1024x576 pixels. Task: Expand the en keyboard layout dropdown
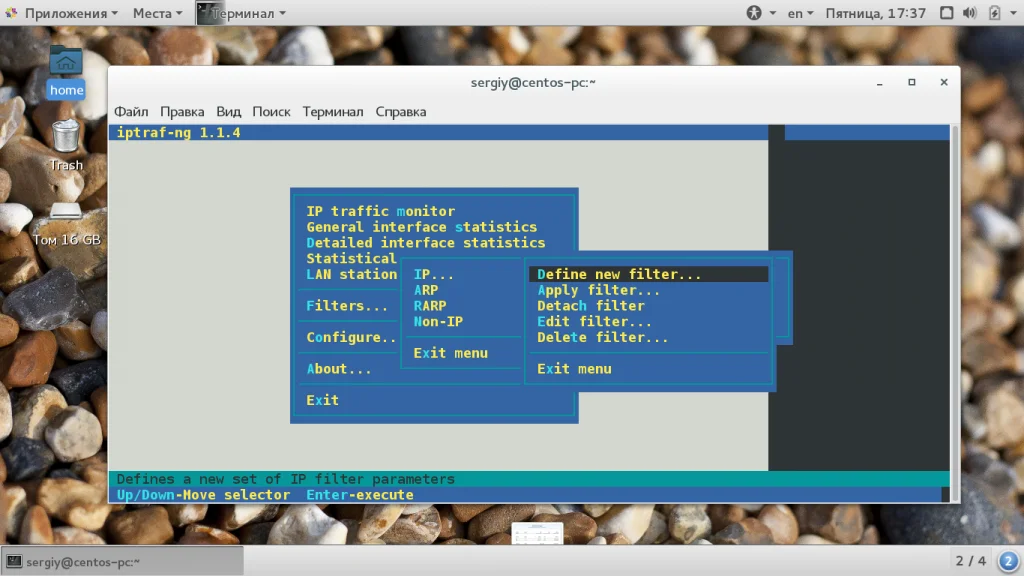point(800,13)
